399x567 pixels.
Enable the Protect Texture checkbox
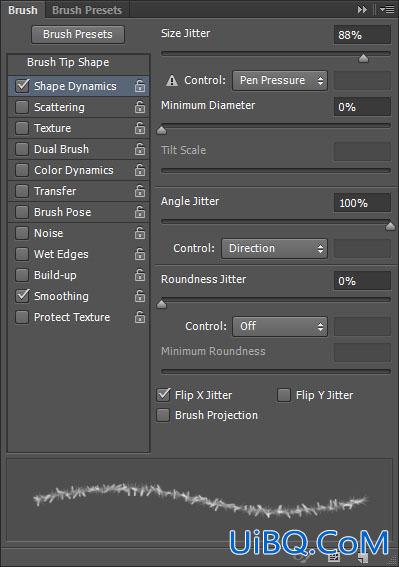(x=22, y=317)
